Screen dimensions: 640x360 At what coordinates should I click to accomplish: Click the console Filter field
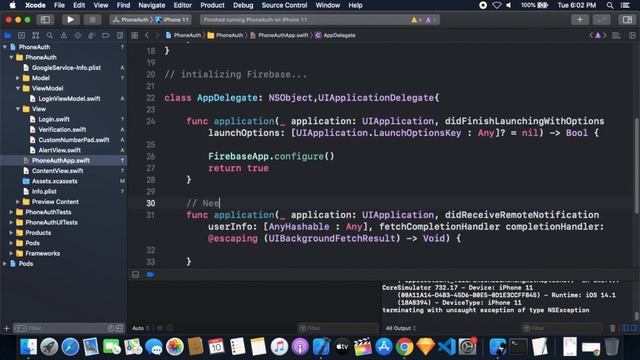(x=562, y=328)
